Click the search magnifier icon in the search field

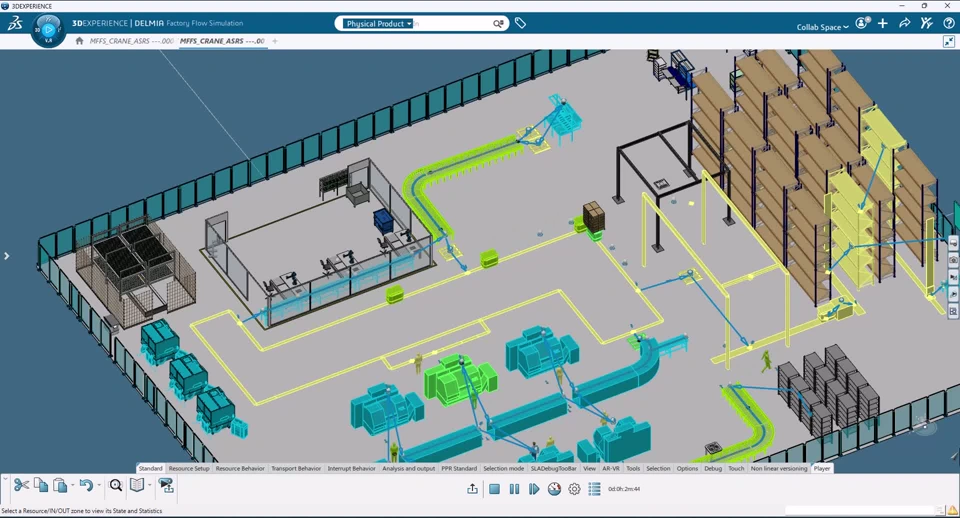[x=498, y=24]
